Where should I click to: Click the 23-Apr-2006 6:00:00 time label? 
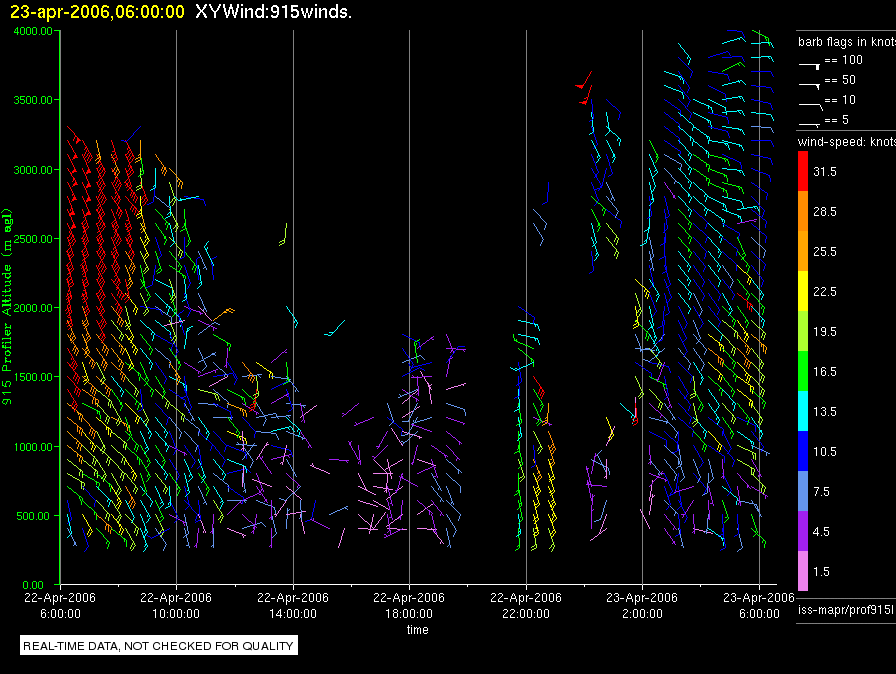(759, 605)
